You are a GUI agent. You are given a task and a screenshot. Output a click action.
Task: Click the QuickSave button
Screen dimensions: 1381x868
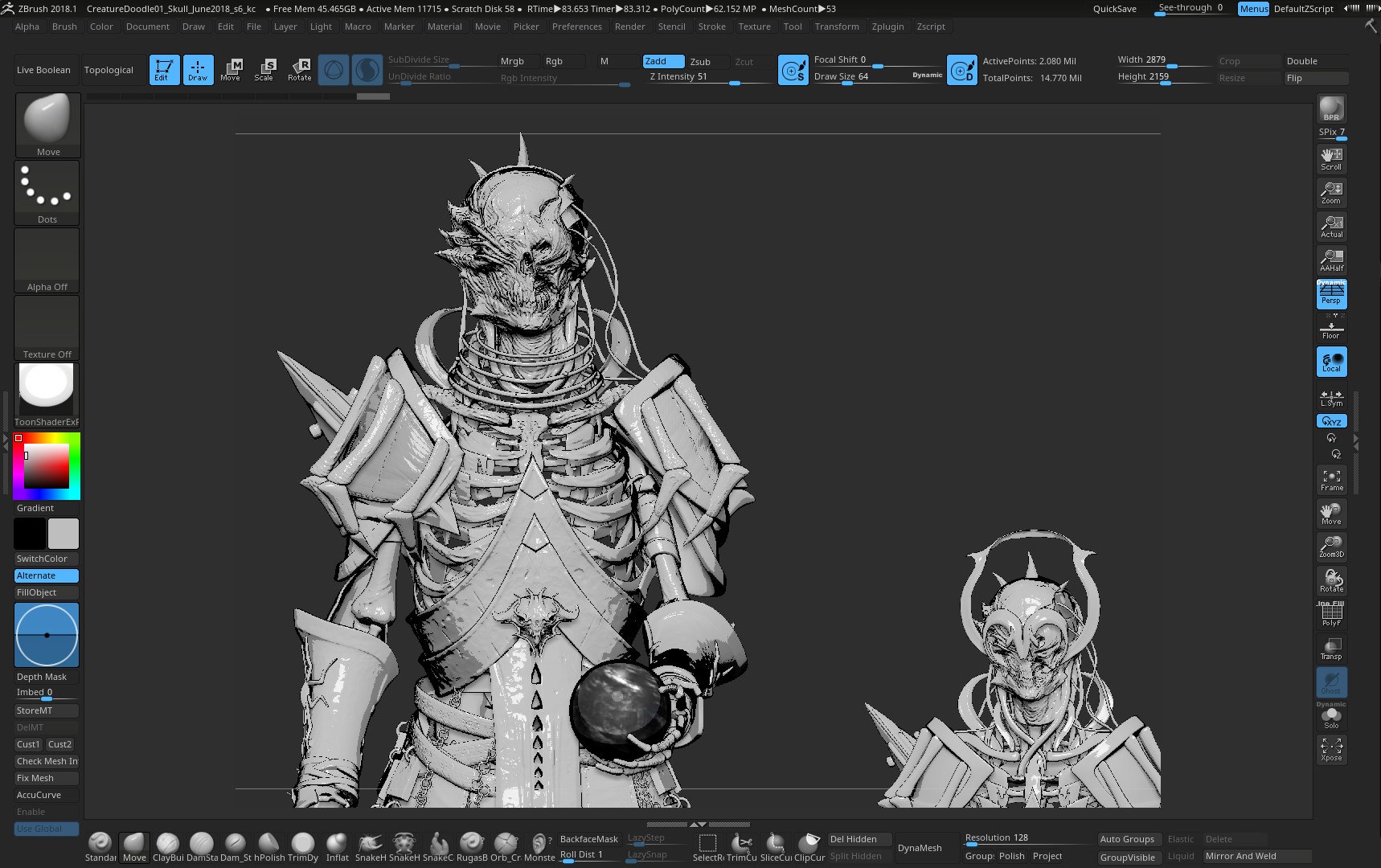coord(1114,9)
